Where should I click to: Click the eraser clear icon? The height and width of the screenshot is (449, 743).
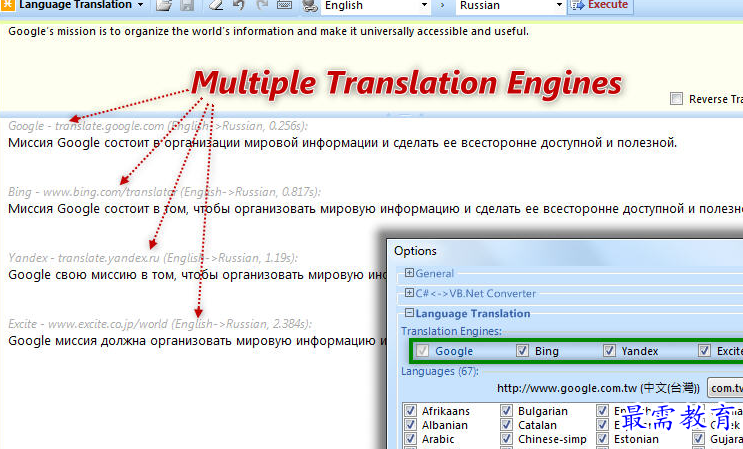click(216, 5)
